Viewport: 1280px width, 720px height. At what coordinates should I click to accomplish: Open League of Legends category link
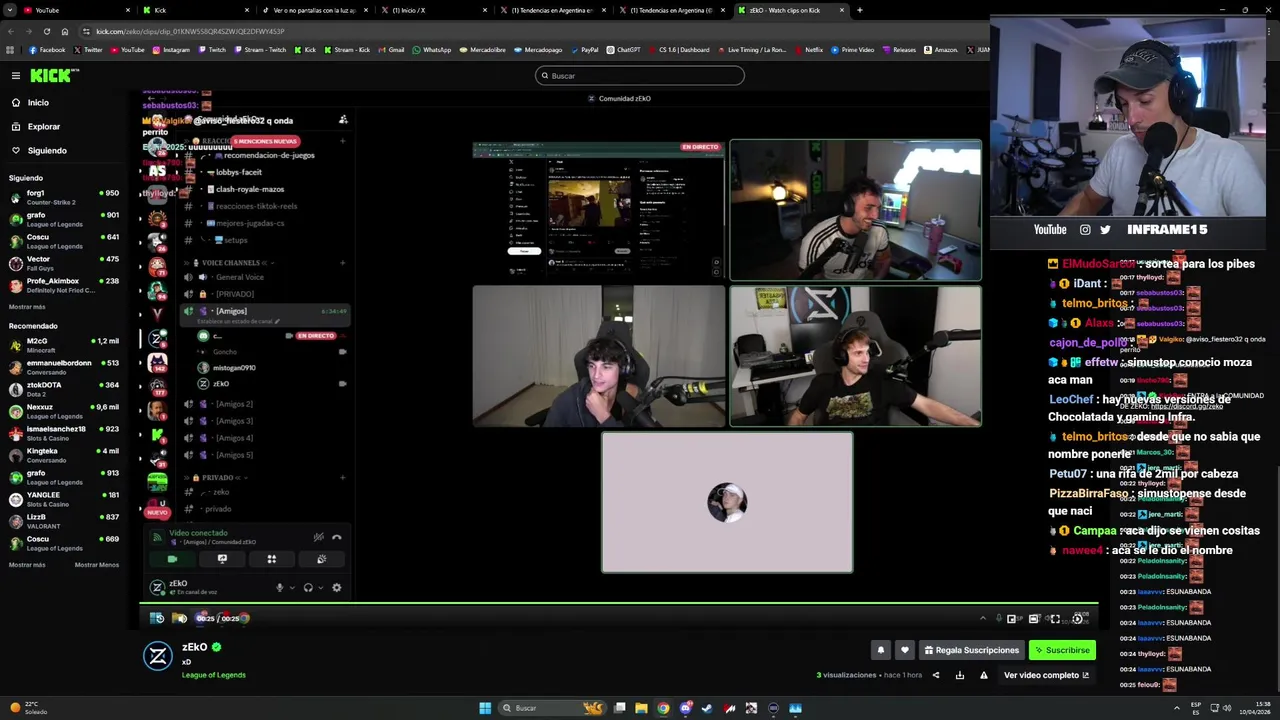tap(213, 675)
